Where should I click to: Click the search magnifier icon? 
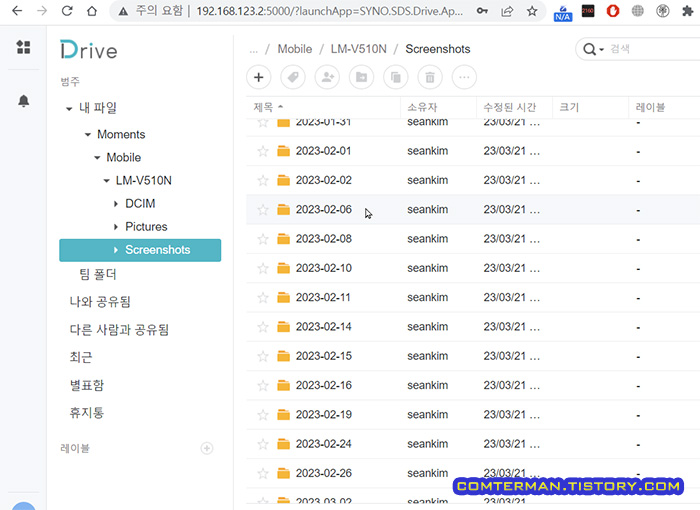589,49
